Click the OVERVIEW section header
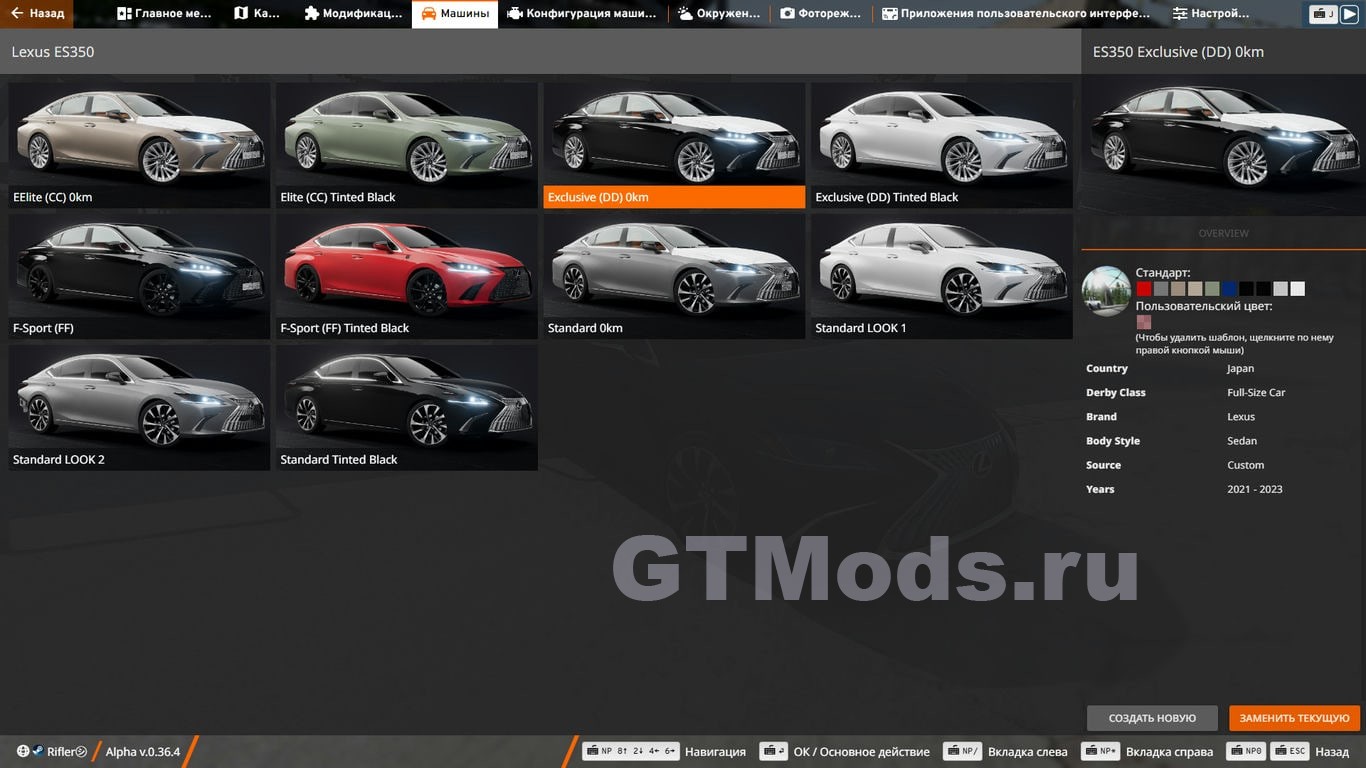This screenshot has height=768, width=1366. [1223, 233]
